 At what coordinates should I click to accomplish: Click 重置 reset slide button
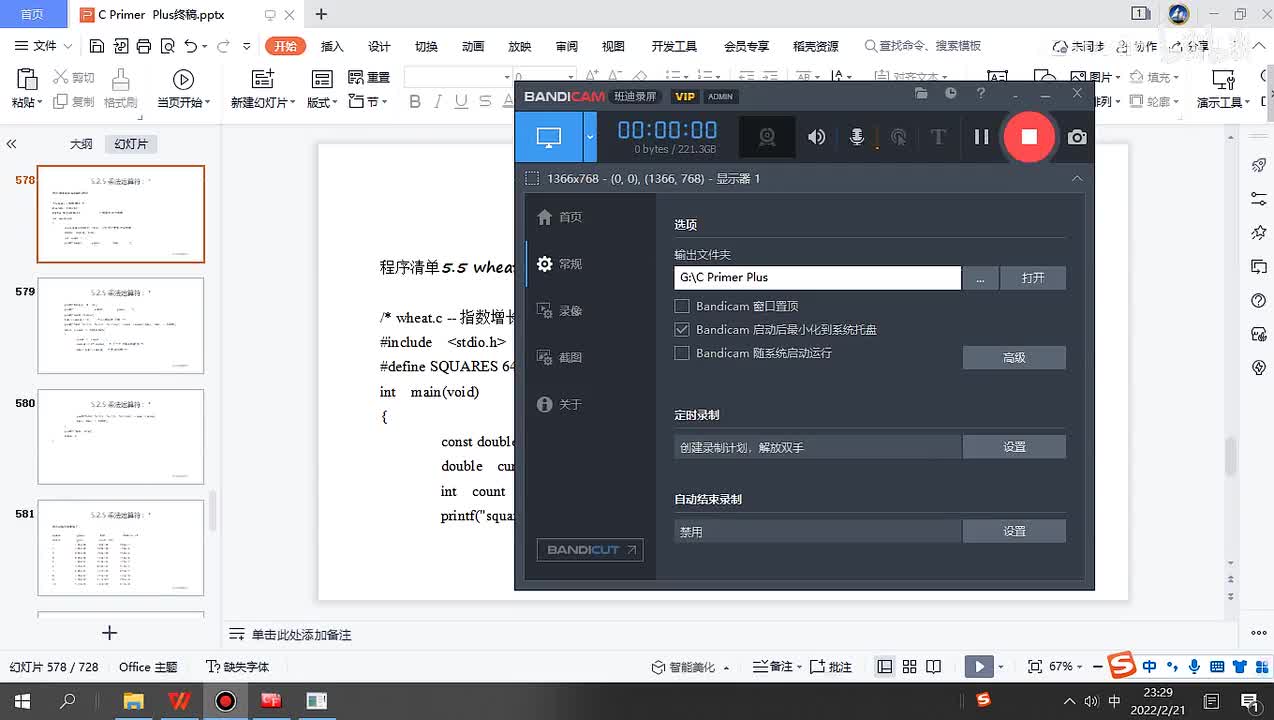369,78
